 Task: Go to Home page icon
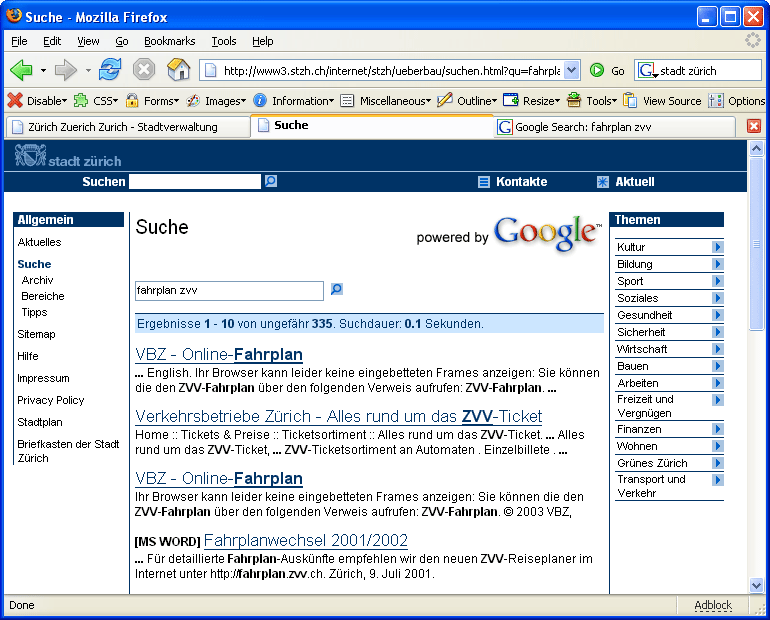178,70
